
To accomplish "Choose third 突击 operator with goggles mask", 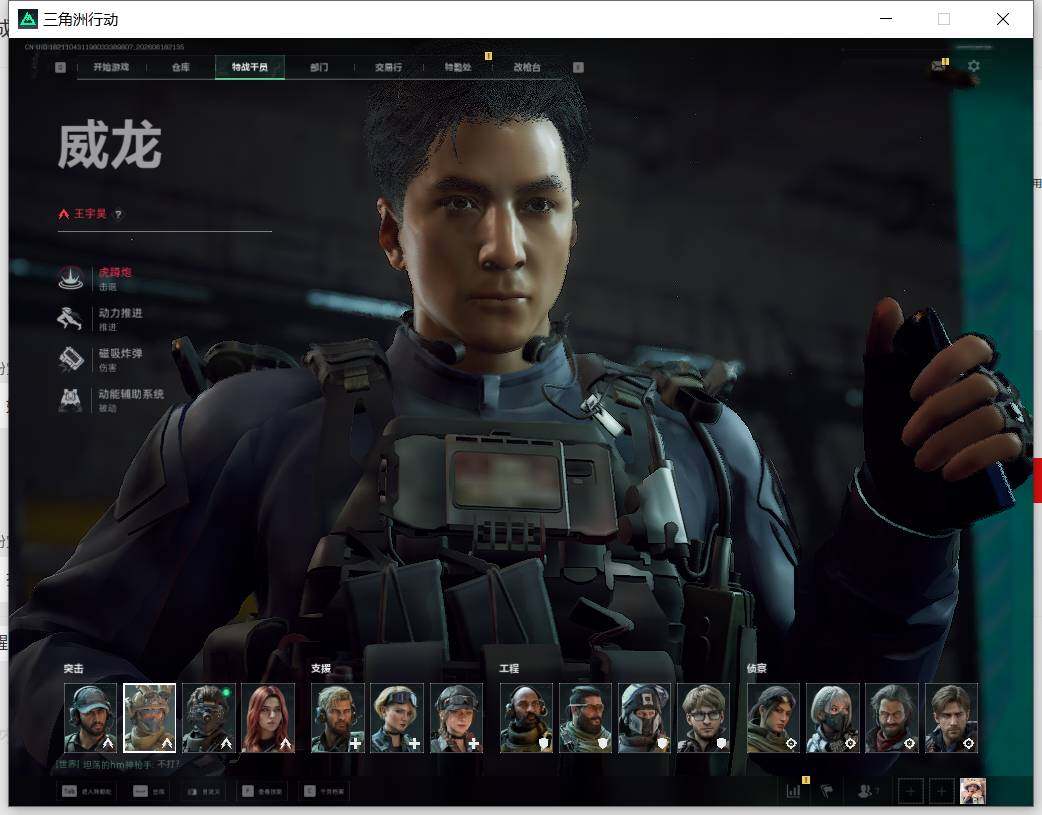I will tap(209, 718).
